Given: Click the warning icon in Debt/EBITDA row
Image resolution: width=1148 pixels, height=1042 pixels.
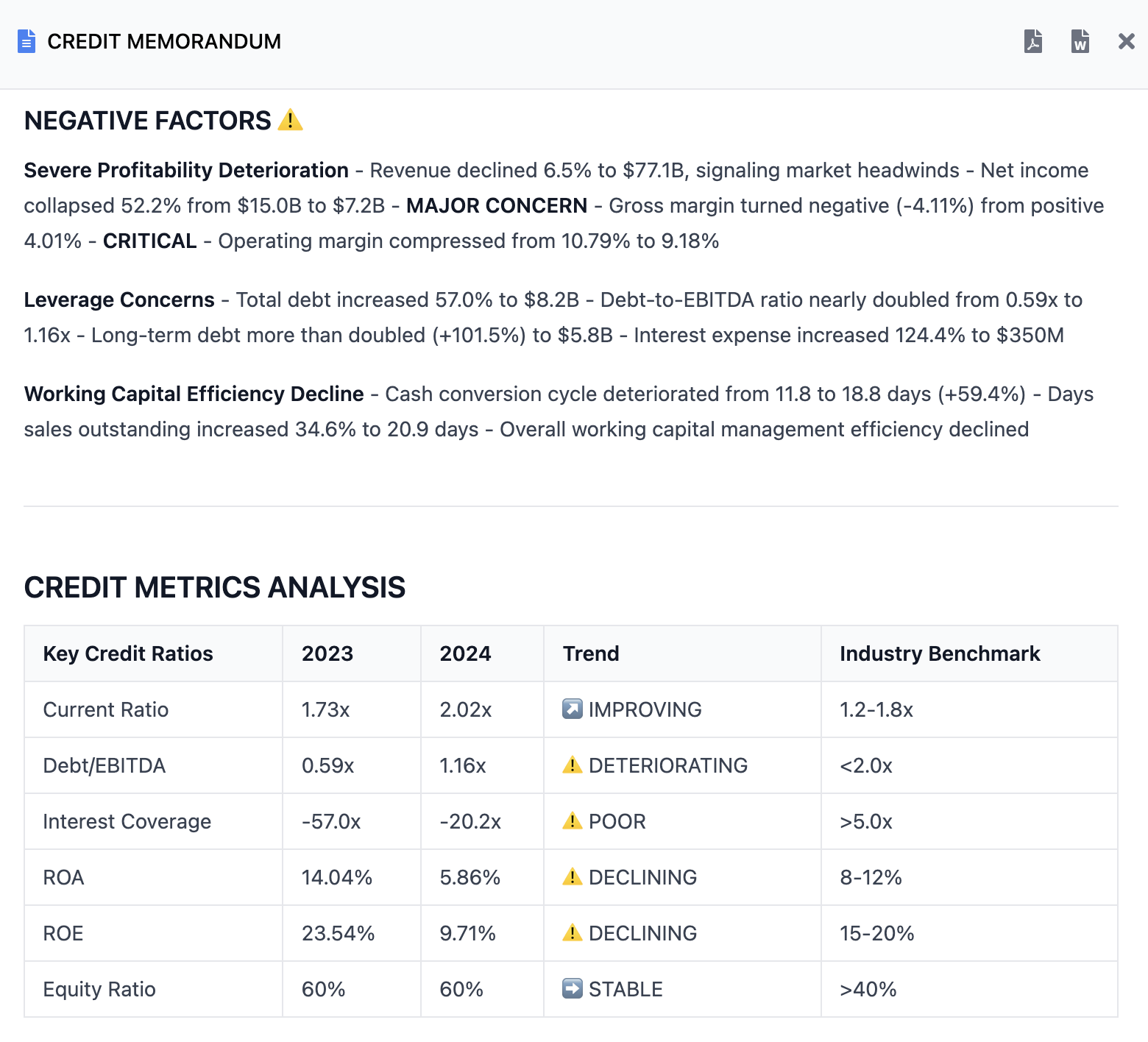Looking at the screenshot, I should point(573,765).
